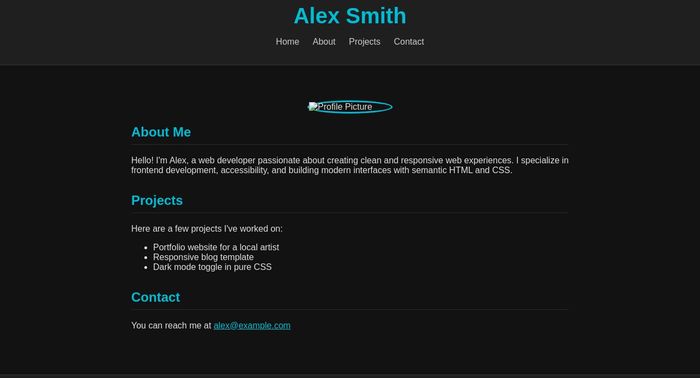
Task: Click the broken Profile Picture image
Action: pos(350,107)
